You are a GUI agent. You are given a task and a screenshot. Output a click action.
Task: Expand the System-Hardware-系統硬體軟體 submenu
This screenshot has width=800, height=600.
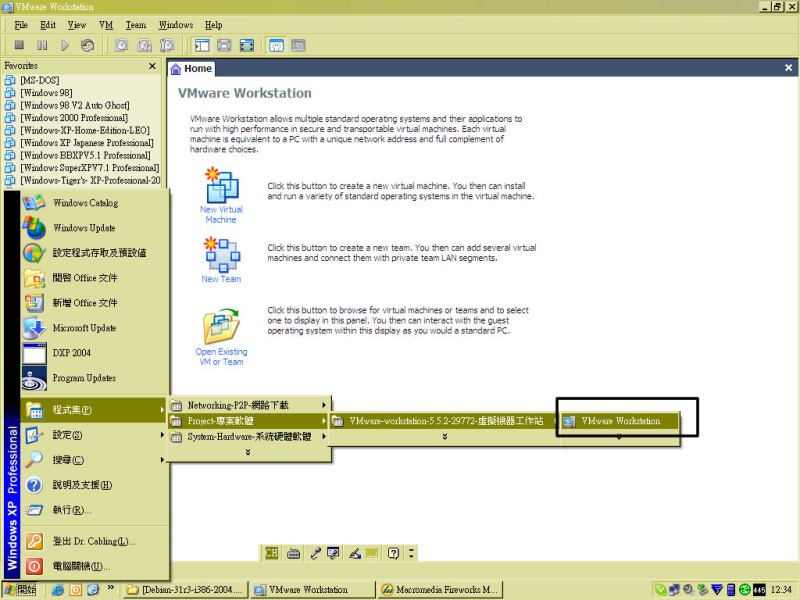[249, 437]
